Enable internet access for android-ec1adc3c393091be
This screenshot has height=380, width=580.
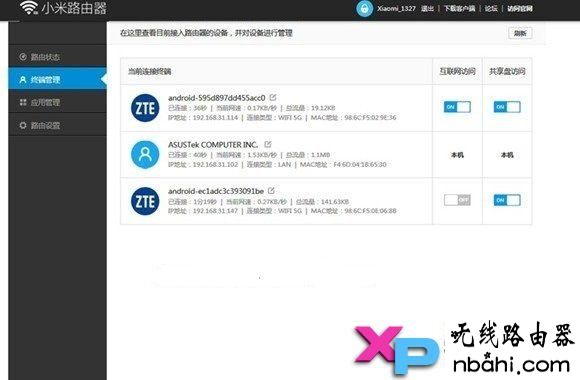457,200
